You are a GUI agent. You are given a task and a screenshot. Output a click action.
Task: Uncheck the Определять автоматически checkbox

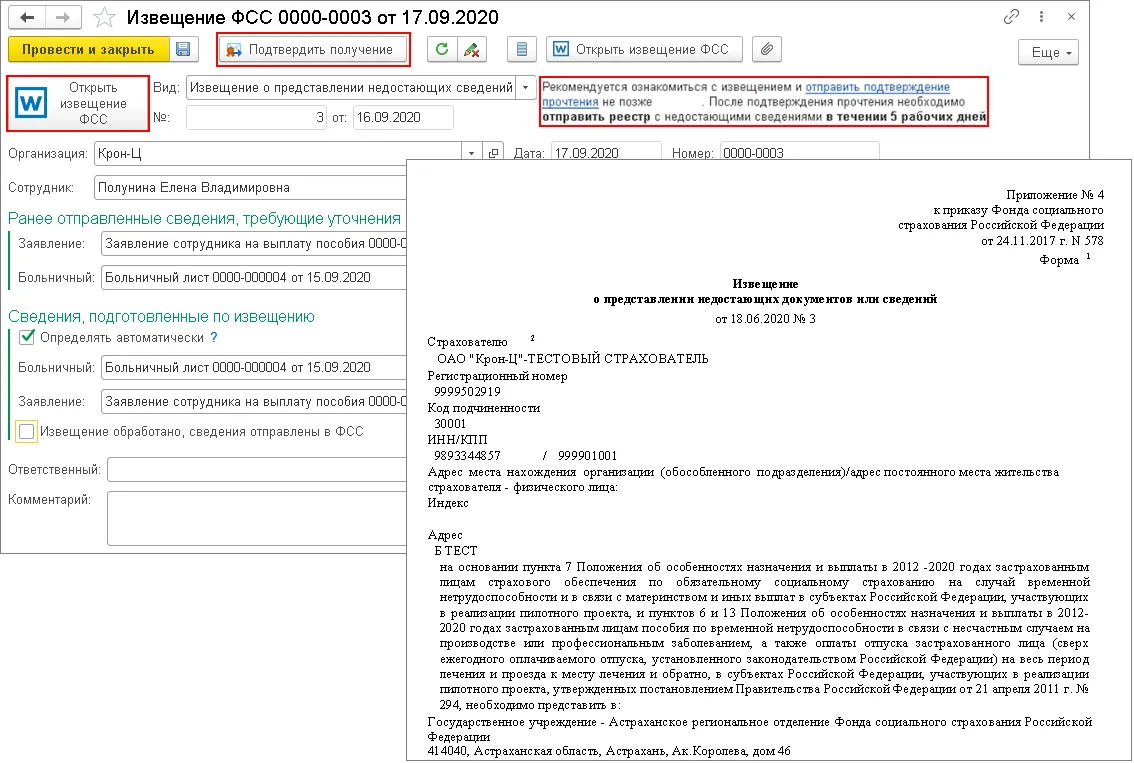[x=27, y=338]
